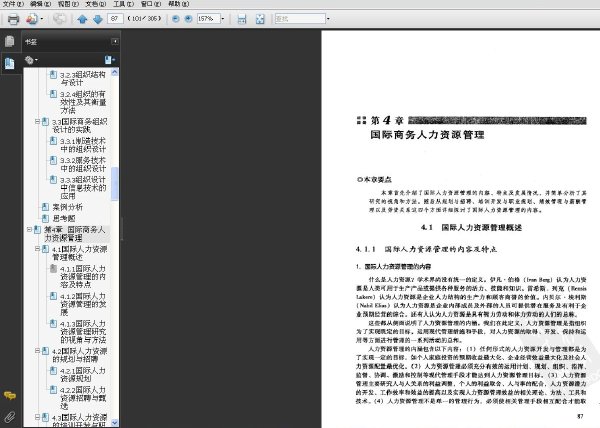The height and width of the screenshot is (428, 600).
Task: Click the create PDF collaboration icon
Action: point(32,19)
